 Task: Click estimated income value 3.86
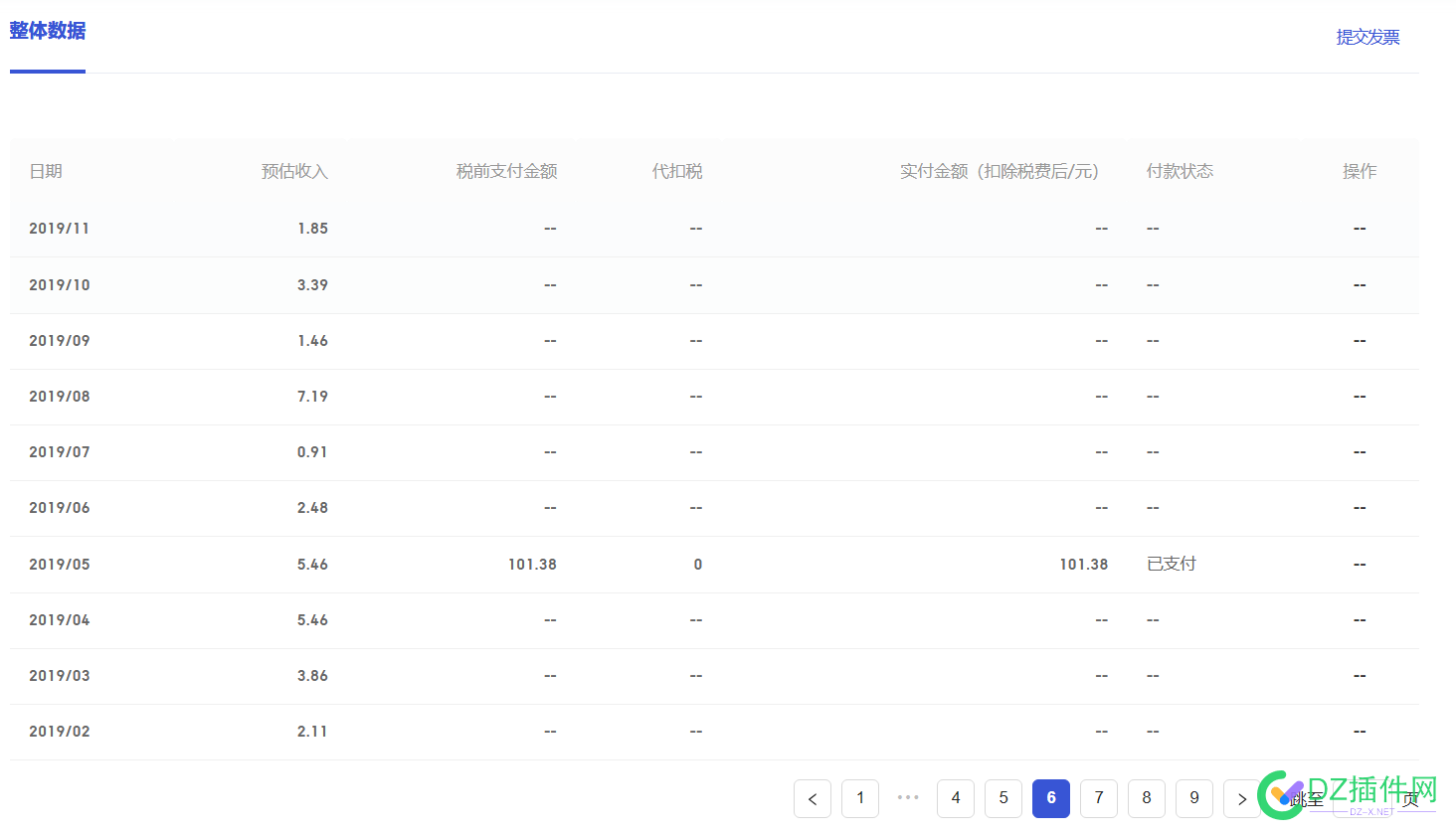point(312,676)
